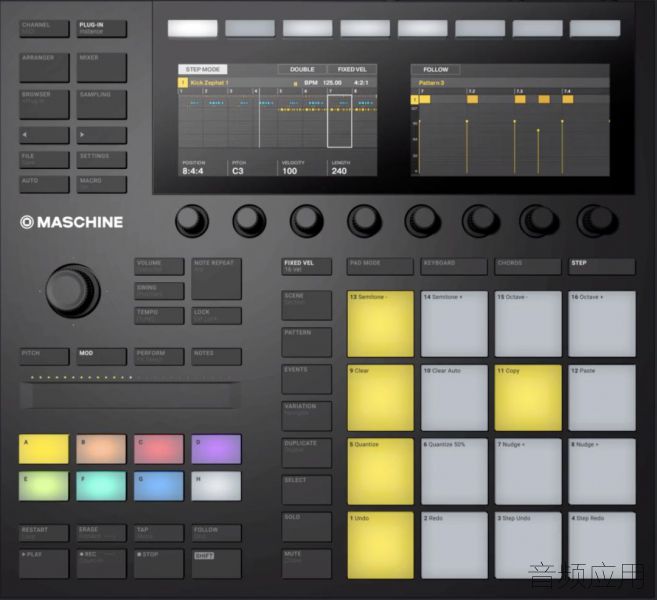
Task: Hit the RESTART button
Action: (x=44, y=533)
